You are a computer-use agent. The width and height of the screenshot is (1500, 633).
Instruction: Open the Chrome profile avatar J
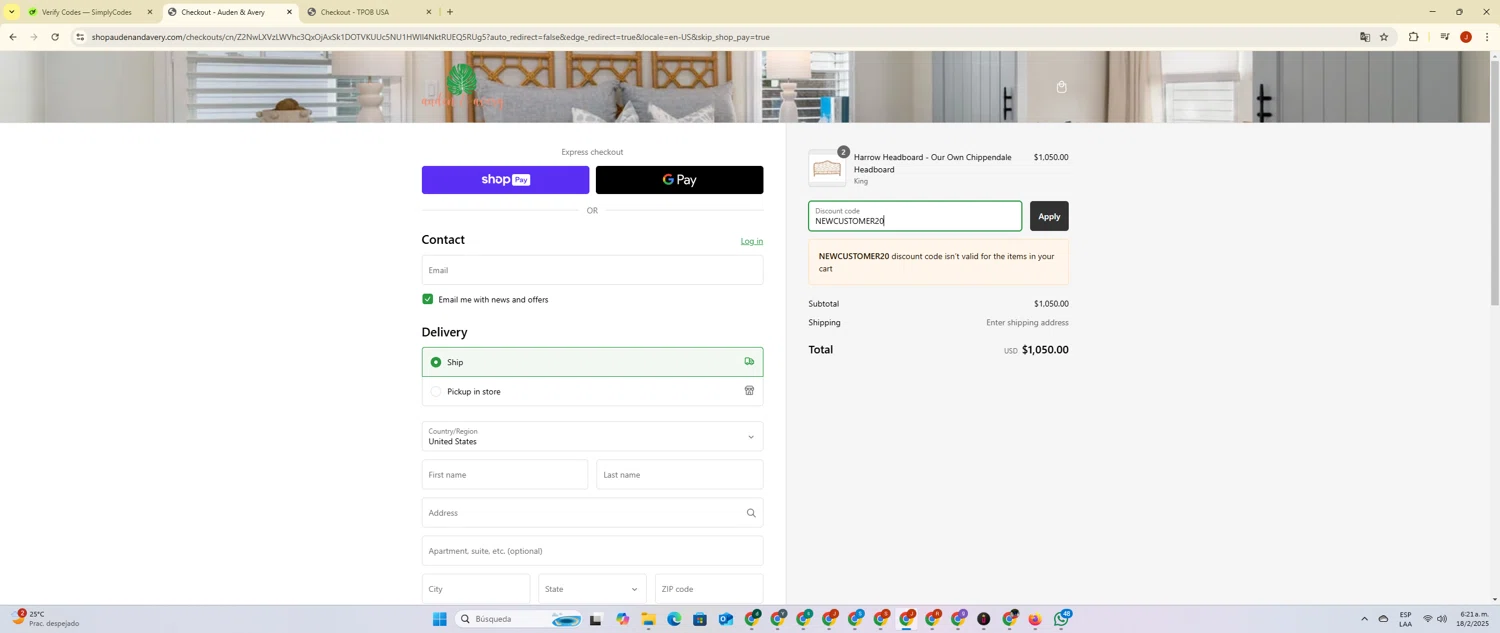[x=1466, y=37]
